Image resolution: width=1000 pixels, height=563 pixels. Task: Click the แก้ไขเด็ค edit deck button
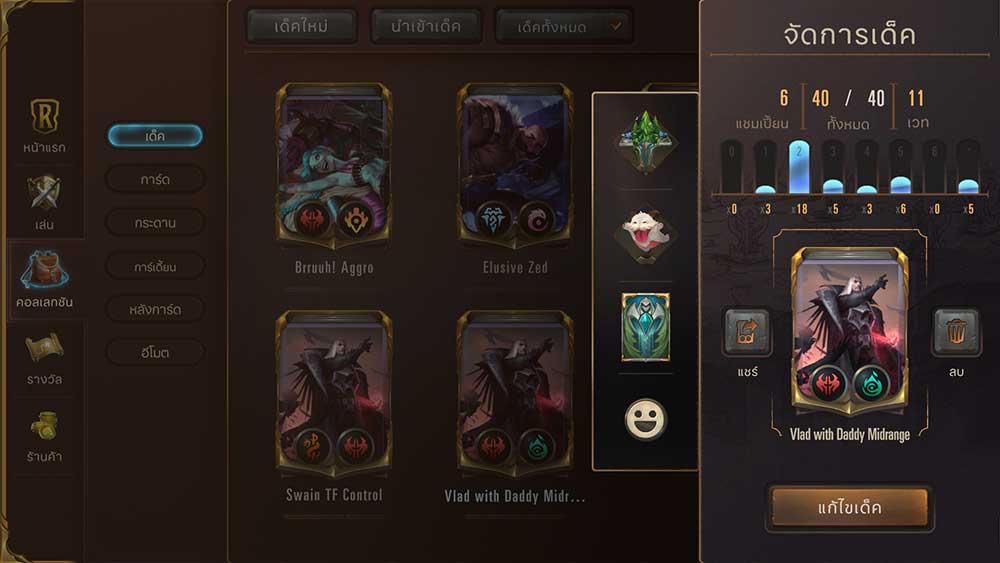pos(849,508)
